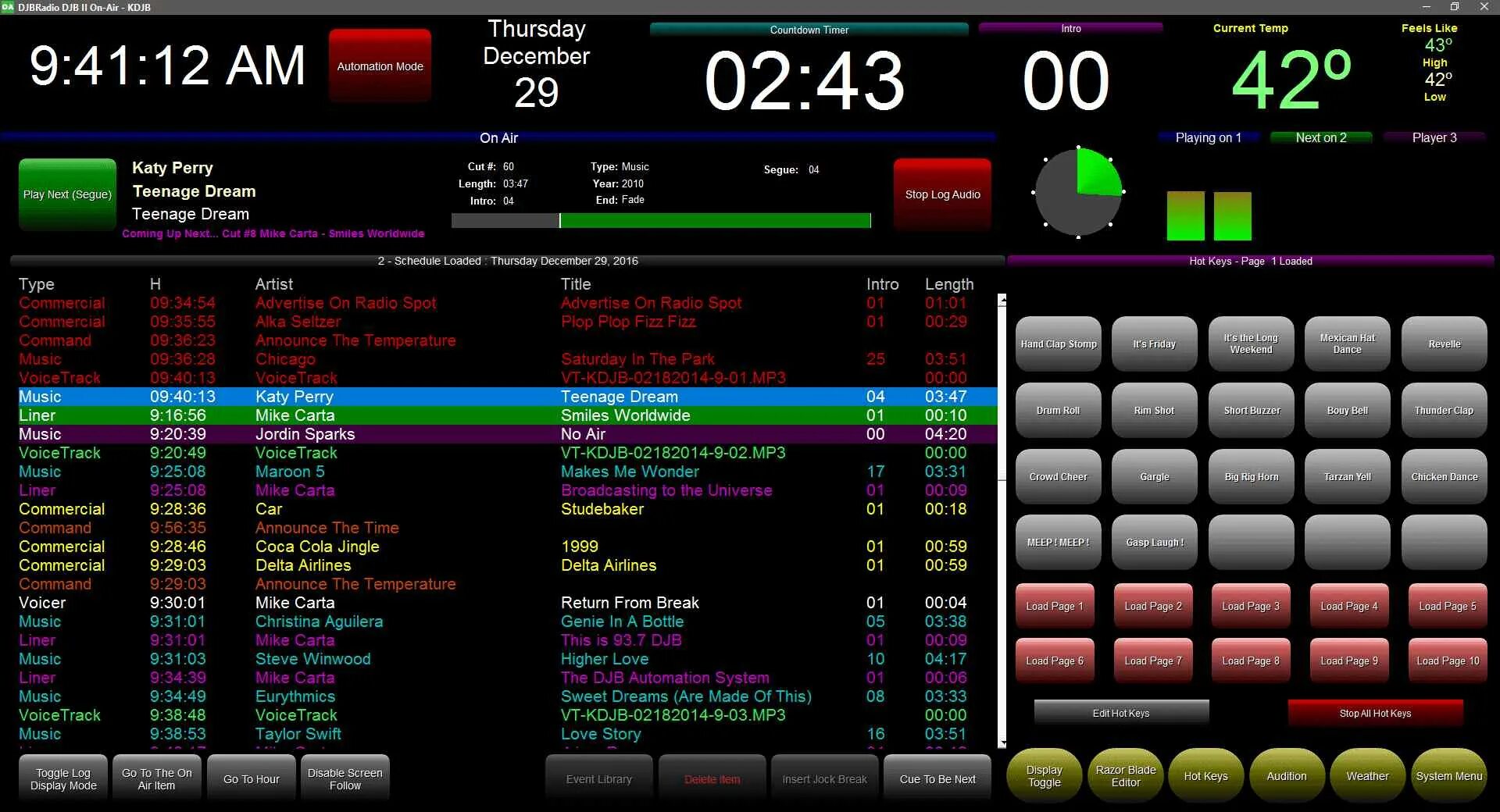Load Page 5 of hot keys

click(x=1447, y=605)
